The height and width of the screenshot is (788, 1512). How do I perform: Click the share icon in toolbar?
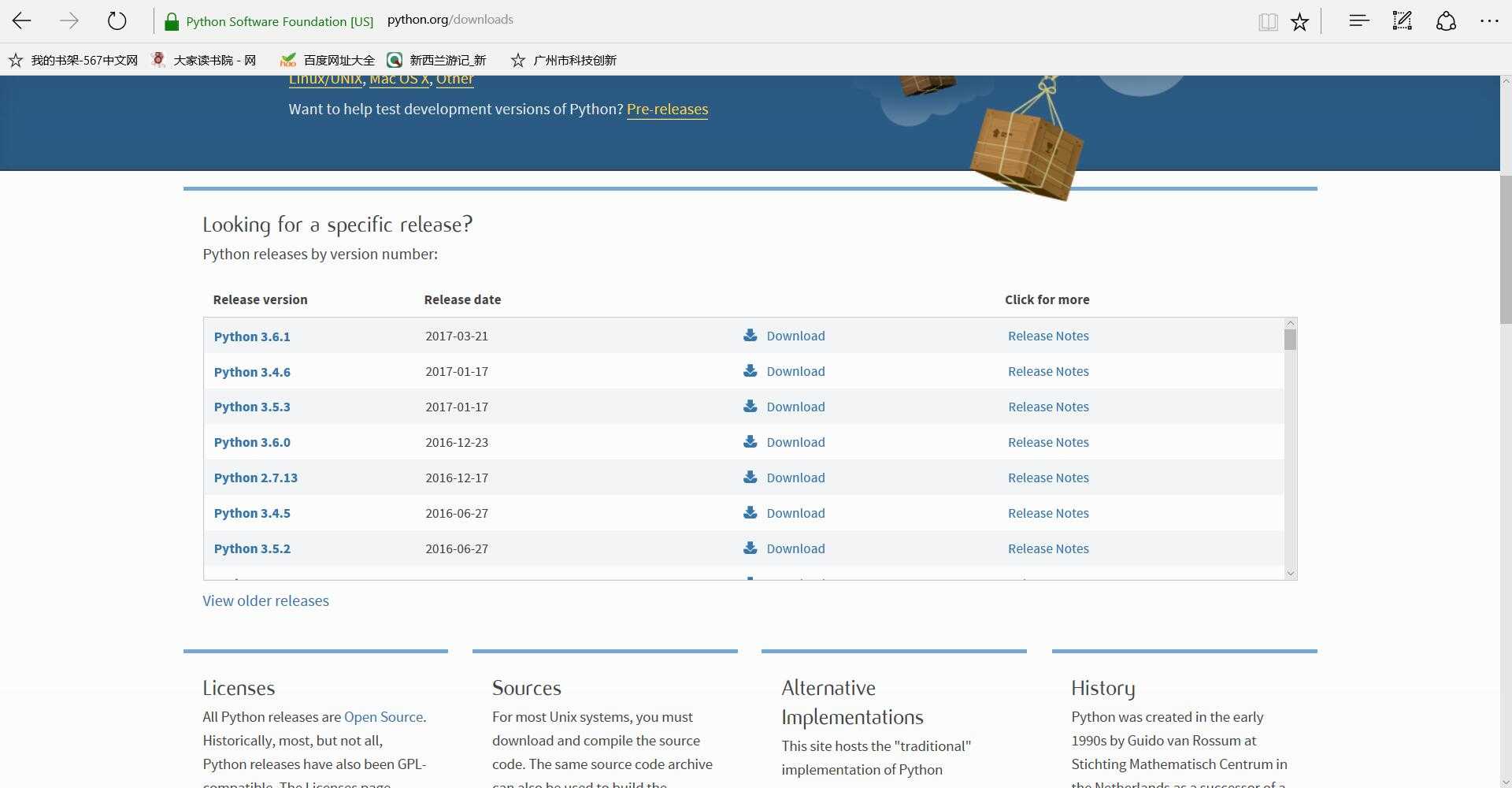coord(1446,21)
